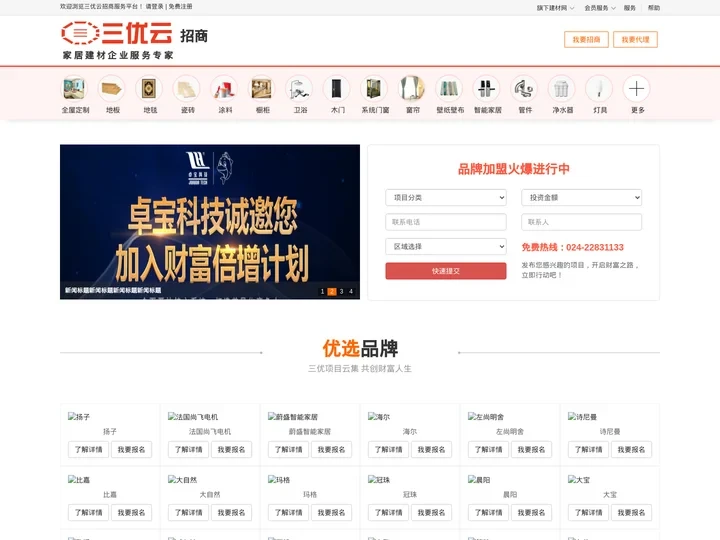Click 我要报名 for 蔚盛智能家居
The width and height of the screenshot is (720, 540).
[x=331, y=450]
